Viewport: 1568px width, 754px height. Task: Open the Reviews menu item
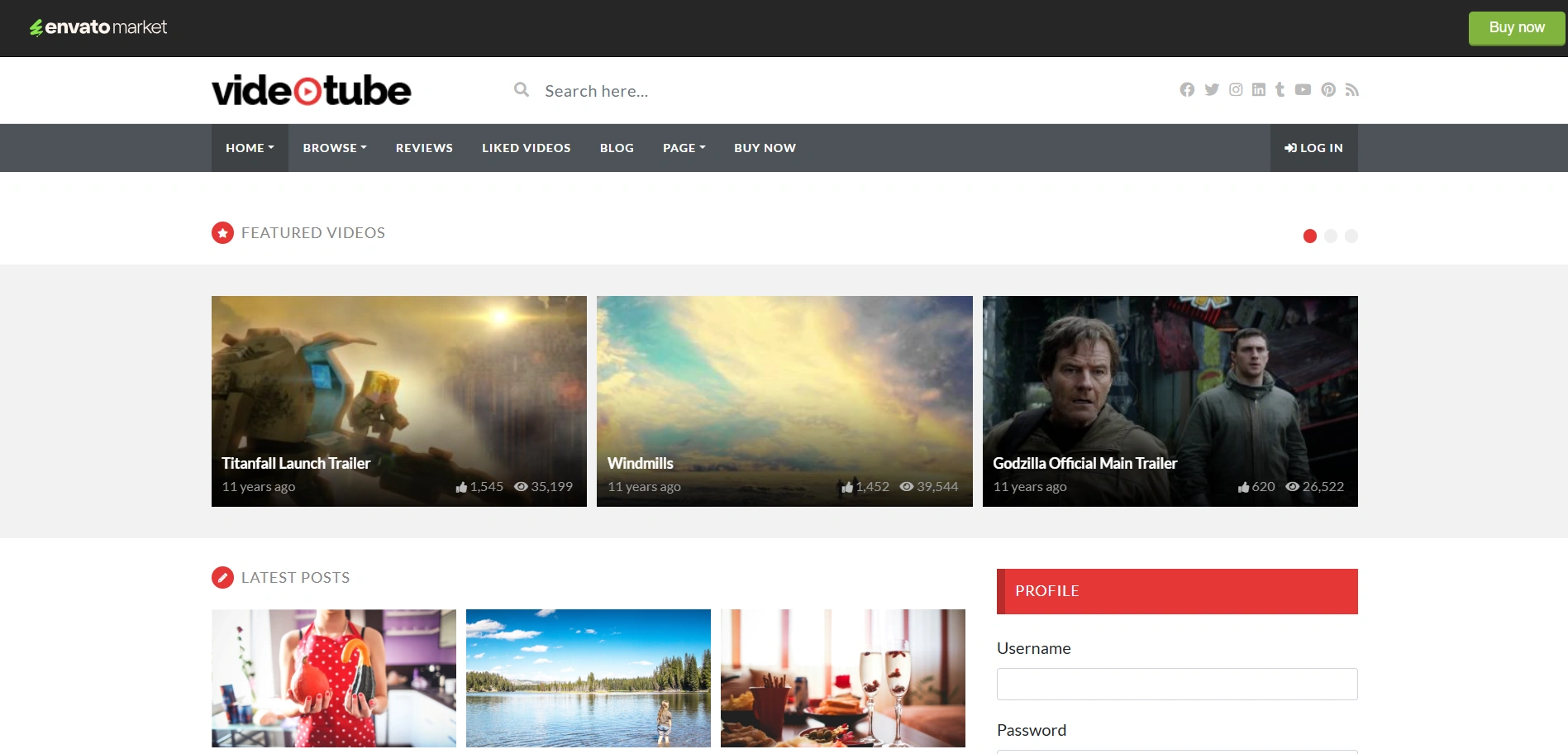point(424,148)
